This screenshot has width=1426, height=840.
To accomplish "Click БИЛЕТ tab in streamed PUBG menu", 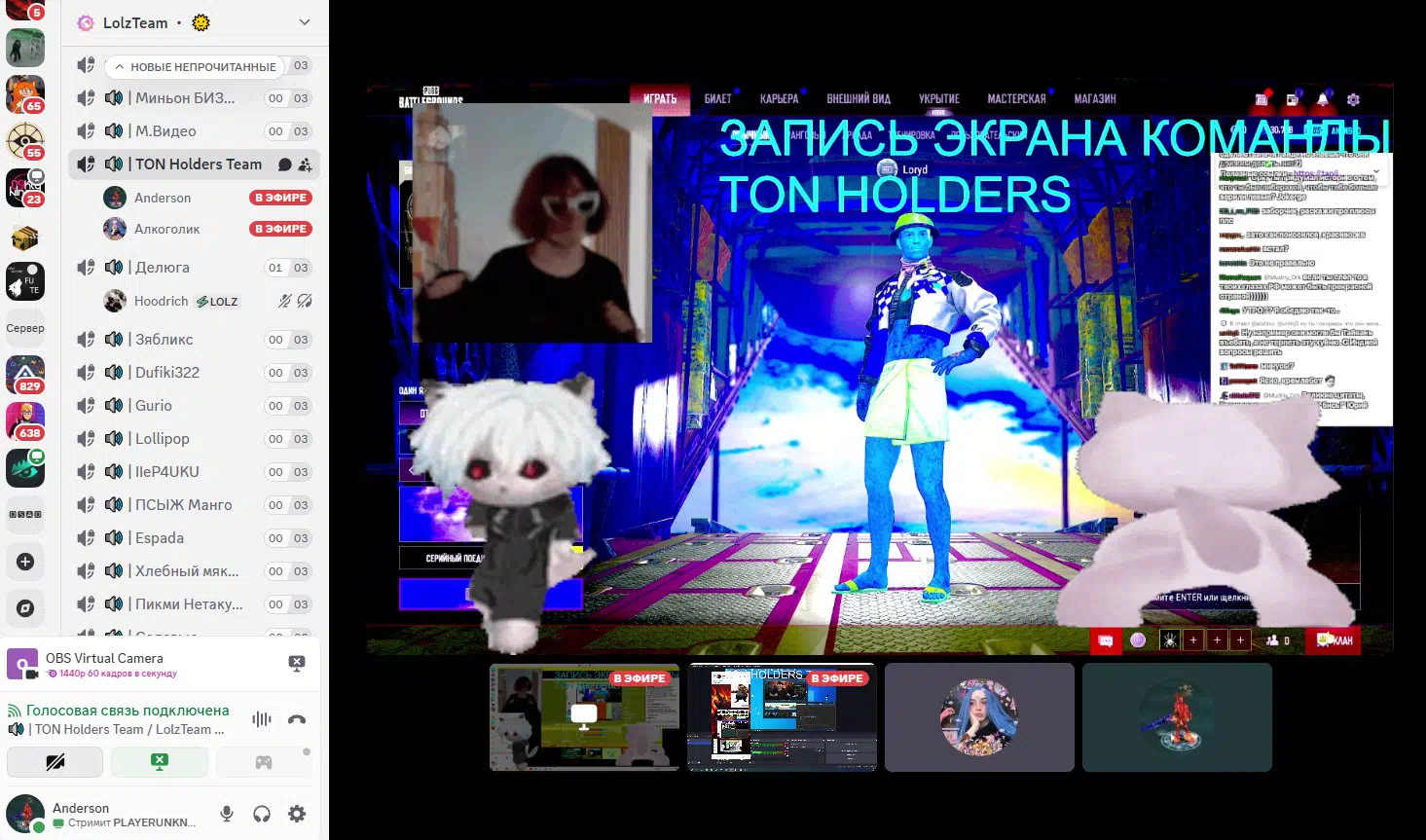I will [718, 98].
